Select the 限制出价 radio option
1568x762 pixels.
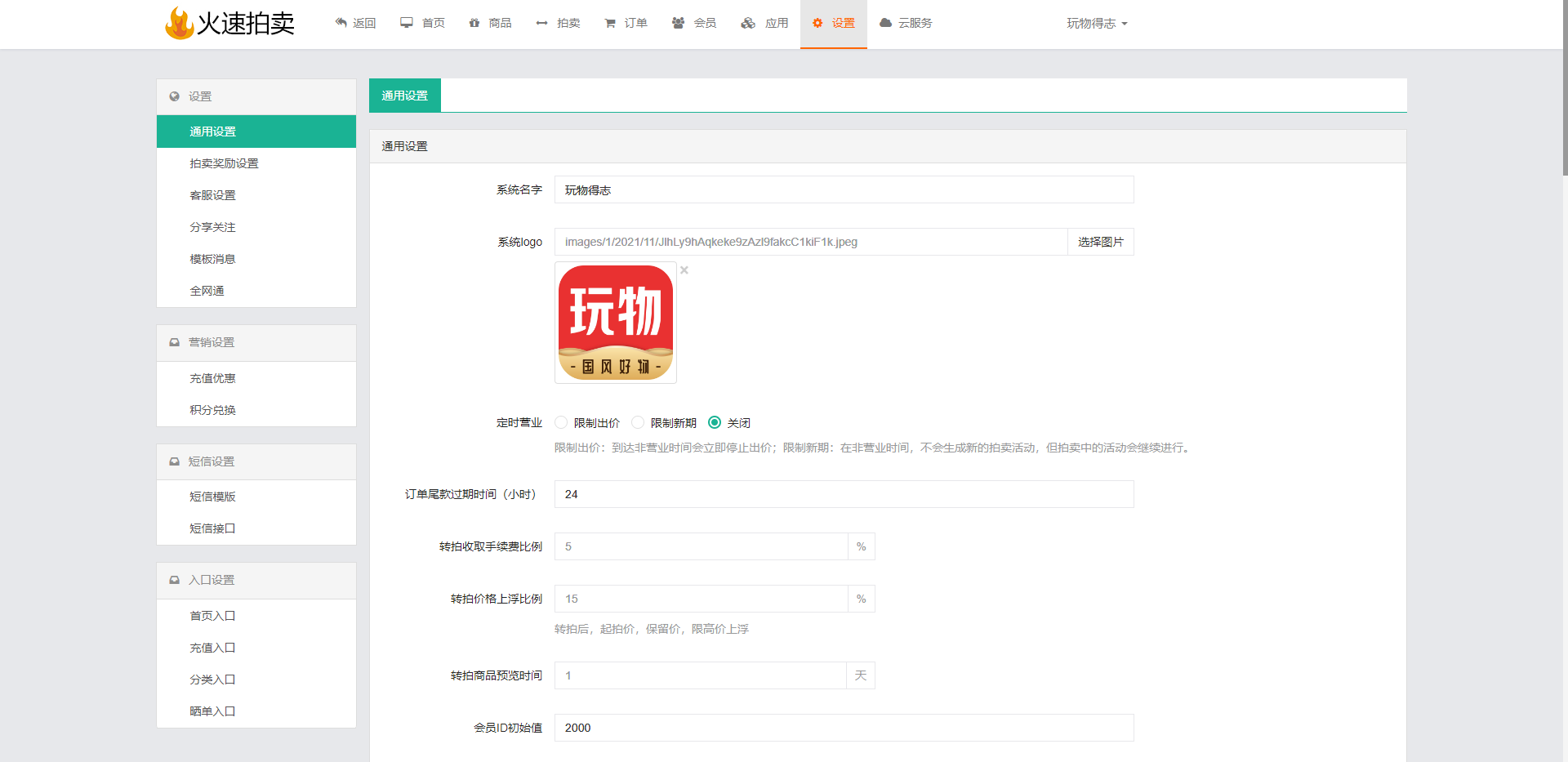pyautogui.click(x=561, y=422)
